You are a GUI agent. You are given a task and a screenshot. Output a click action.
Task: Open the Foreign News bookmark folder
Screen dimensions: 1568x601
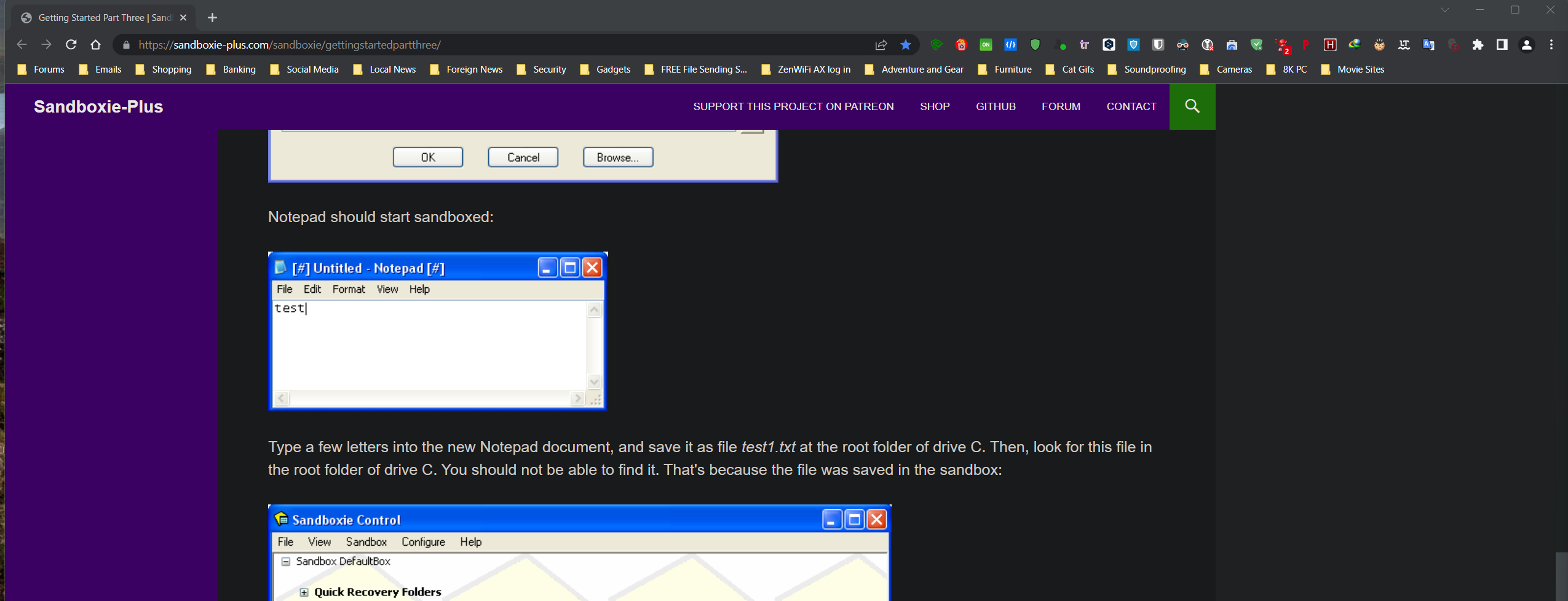pos(467,70)
